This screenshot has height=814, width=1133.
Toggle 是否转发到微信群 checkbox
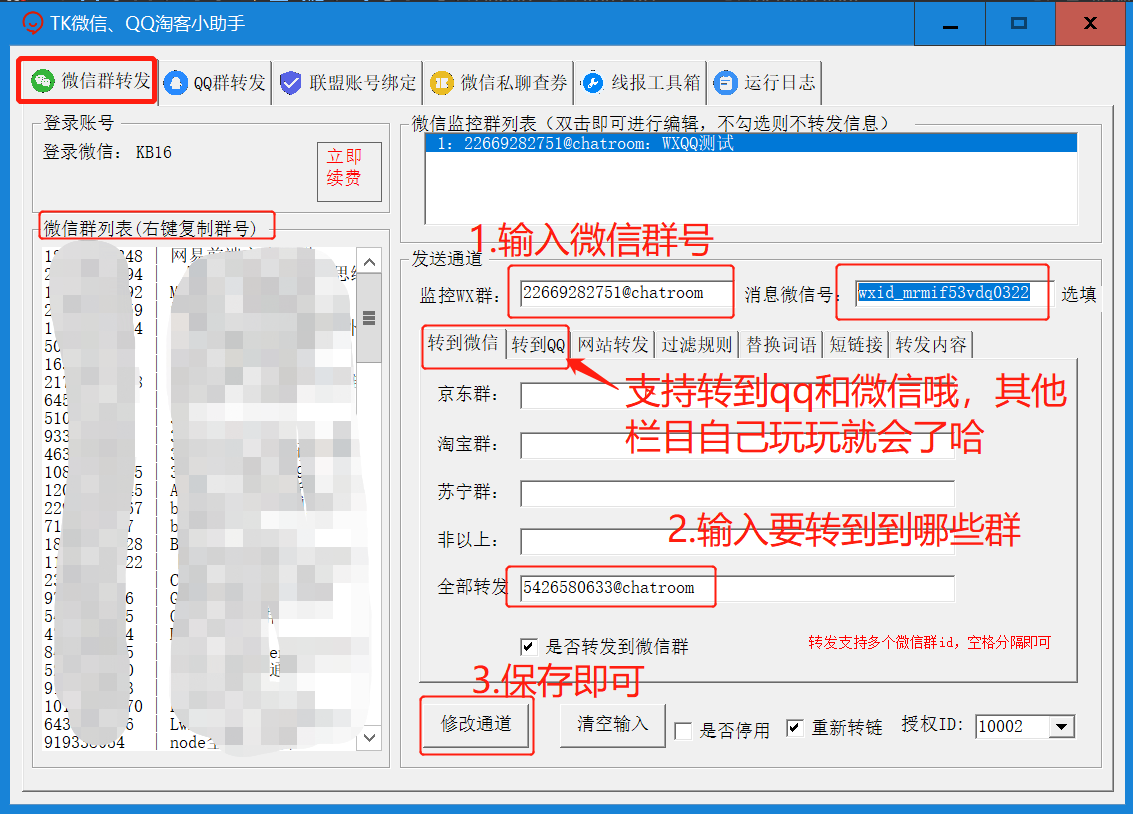[529, 646]
